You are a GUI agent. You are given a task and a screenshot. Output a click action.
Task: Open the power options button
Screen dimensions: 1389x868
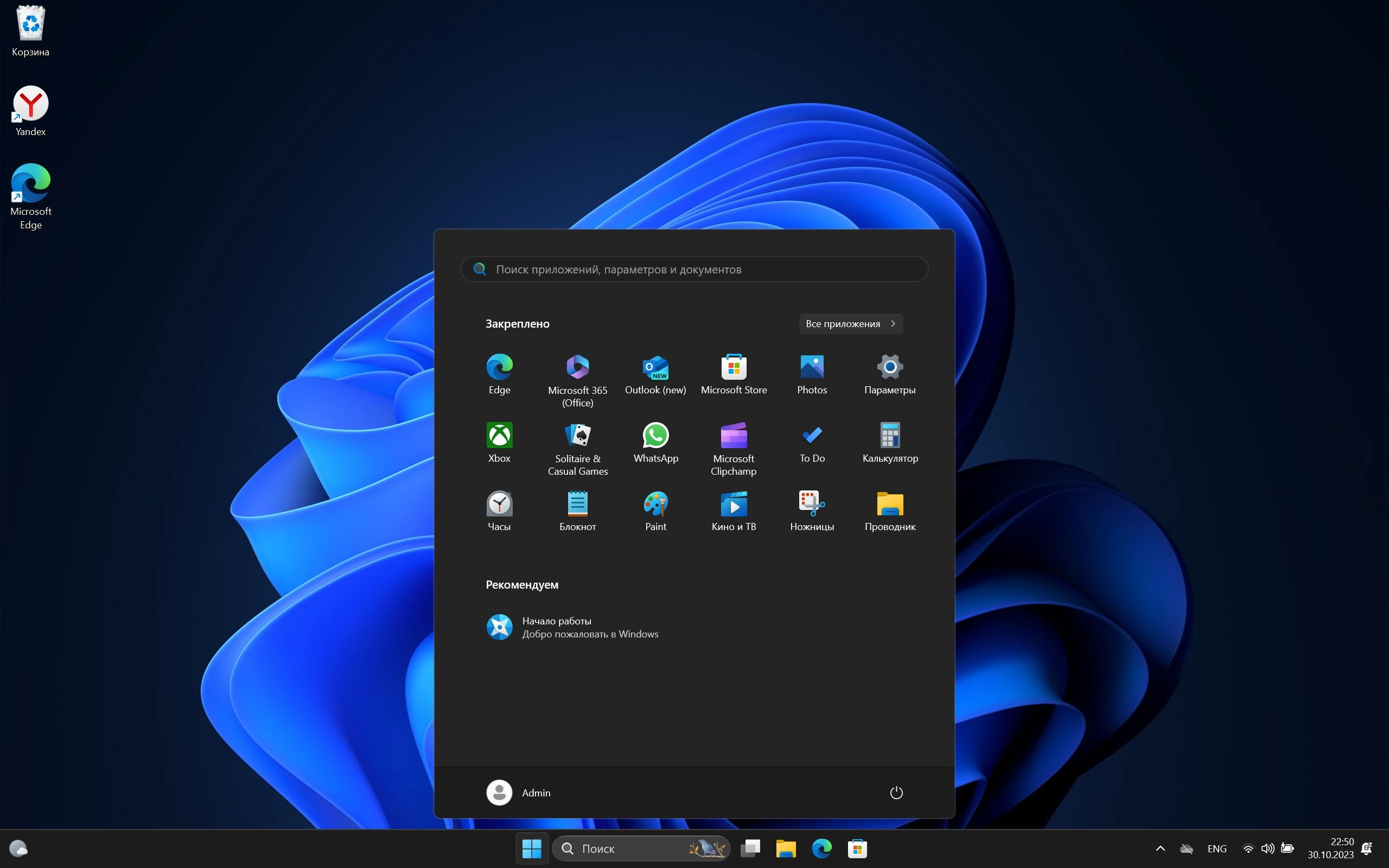point(896,793)
